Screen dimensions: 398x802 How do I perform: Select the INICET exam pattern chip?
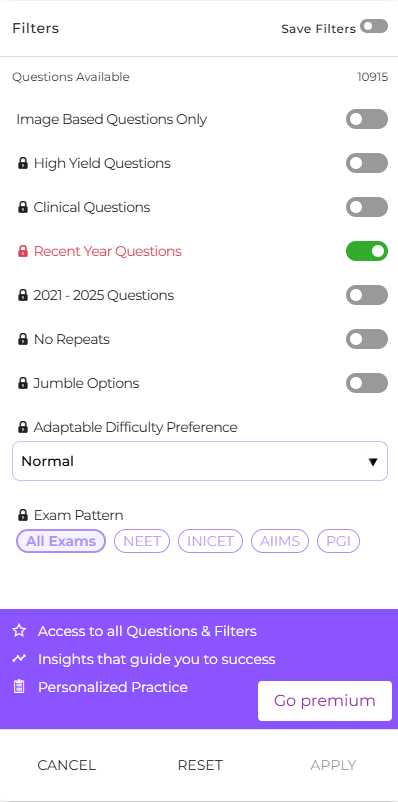coord(210,541)
